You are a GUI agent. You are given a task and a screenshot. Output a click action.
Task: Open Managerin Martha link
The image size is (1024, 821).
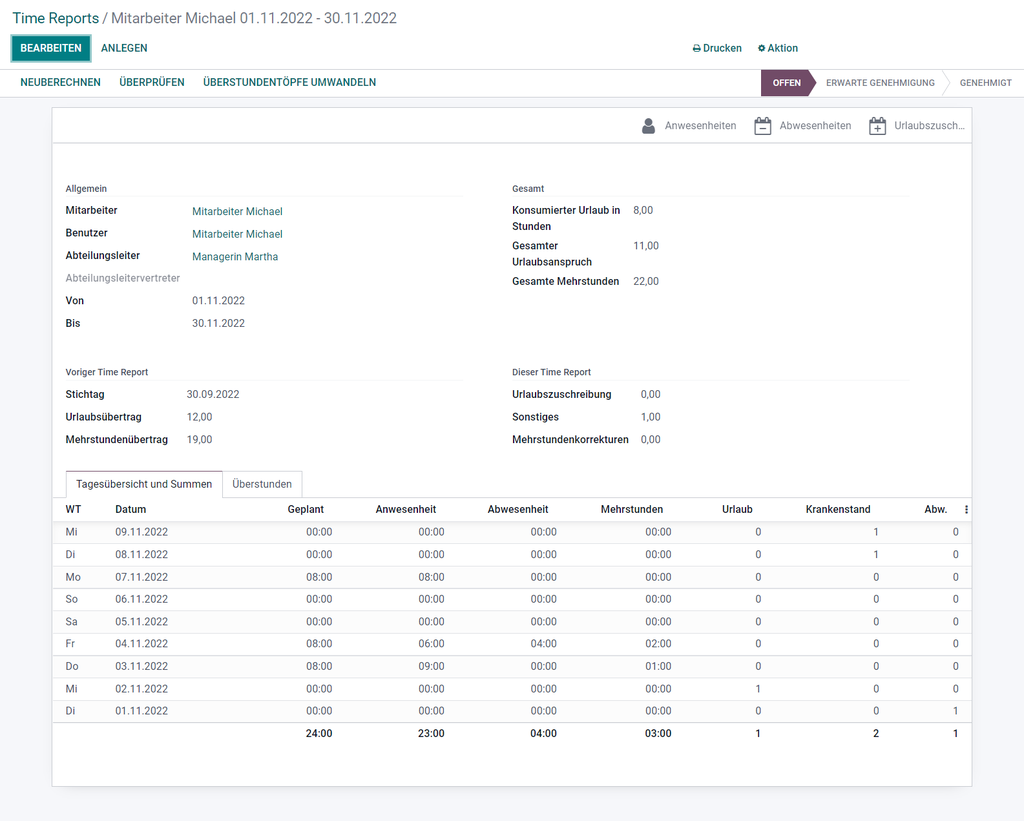pyautogui.click(x=235, y=257)
